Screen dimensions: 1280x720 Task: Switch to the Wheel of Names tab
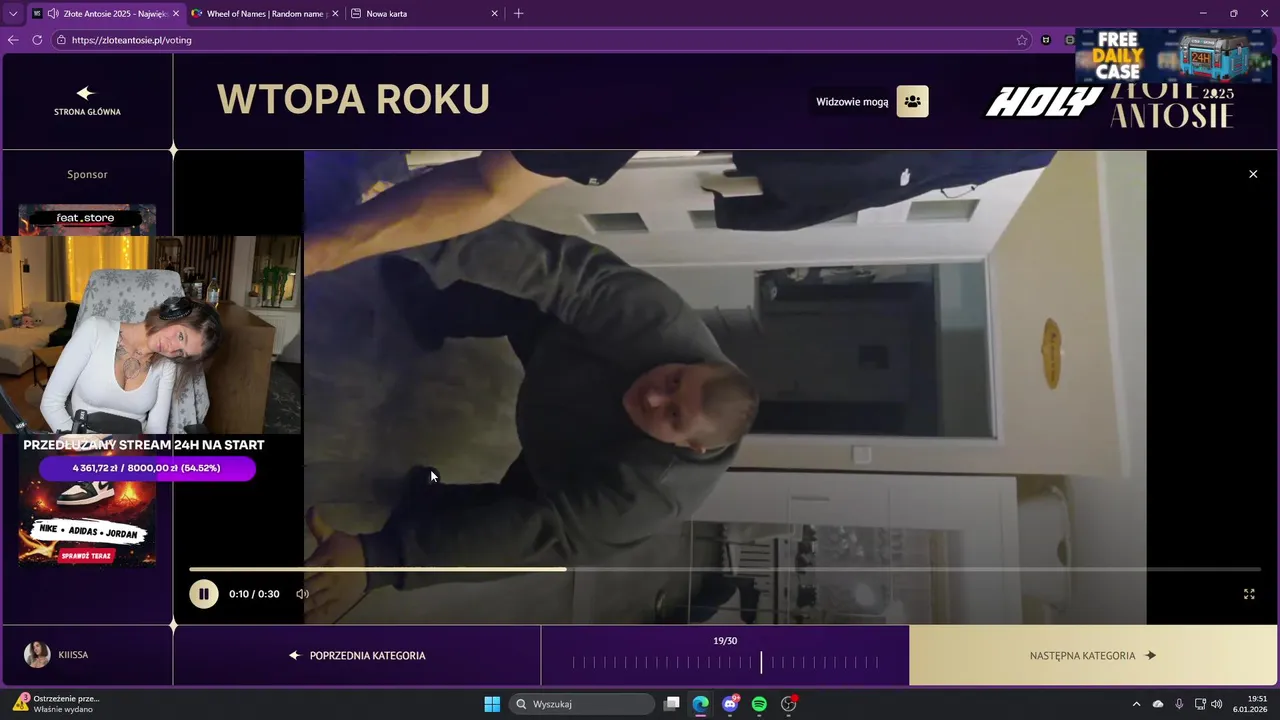coord(265,14)
